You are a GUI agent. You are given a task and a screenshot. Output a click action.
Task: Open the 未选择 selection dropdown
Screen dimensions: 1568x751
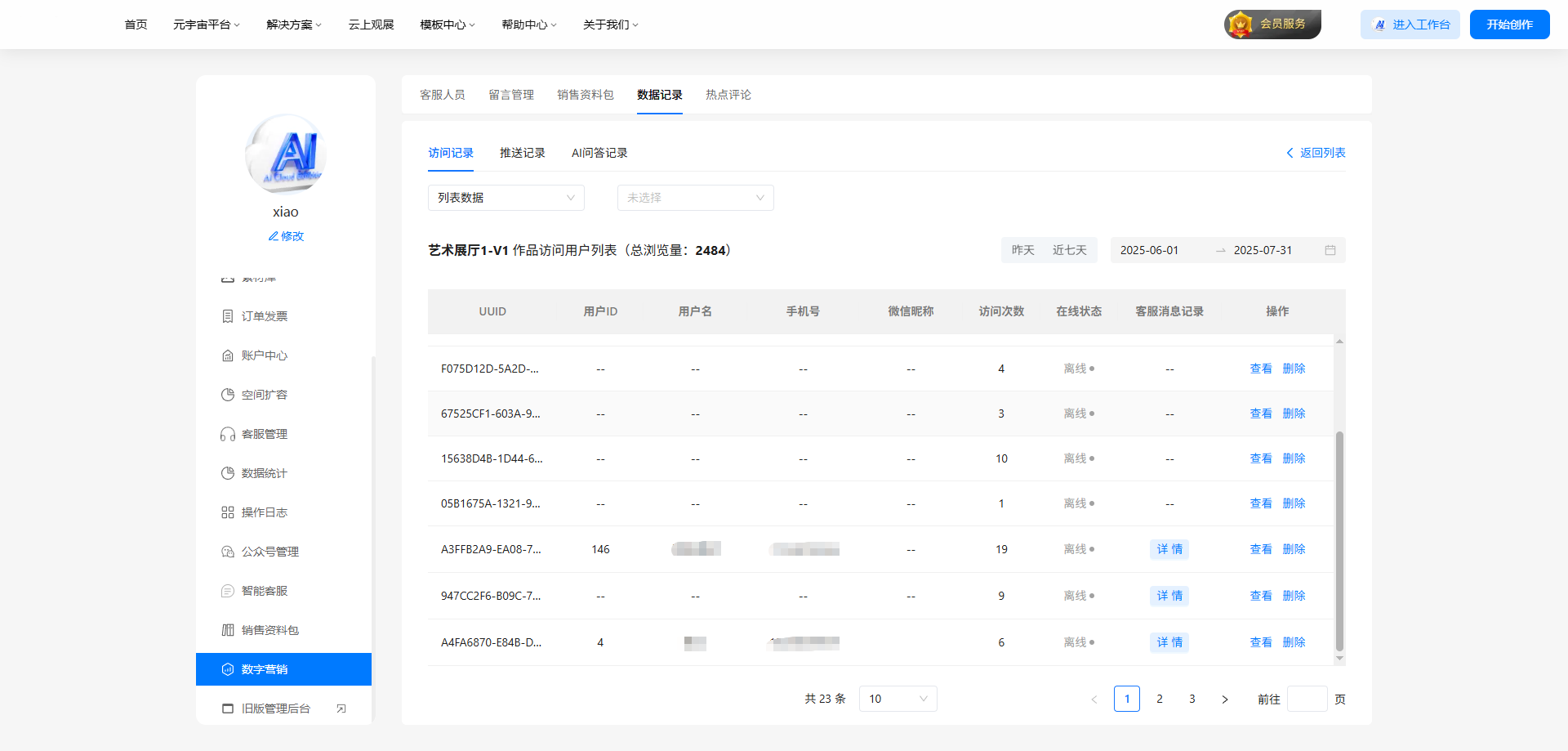[695, 197]
